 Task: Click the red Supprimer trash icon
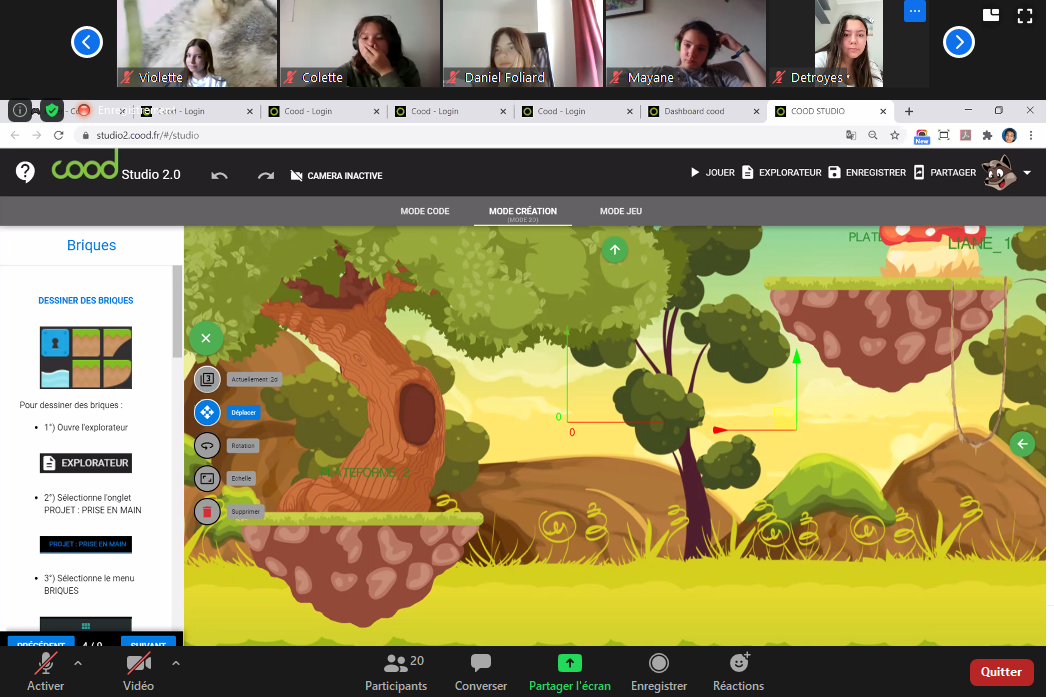pos(207,512)
